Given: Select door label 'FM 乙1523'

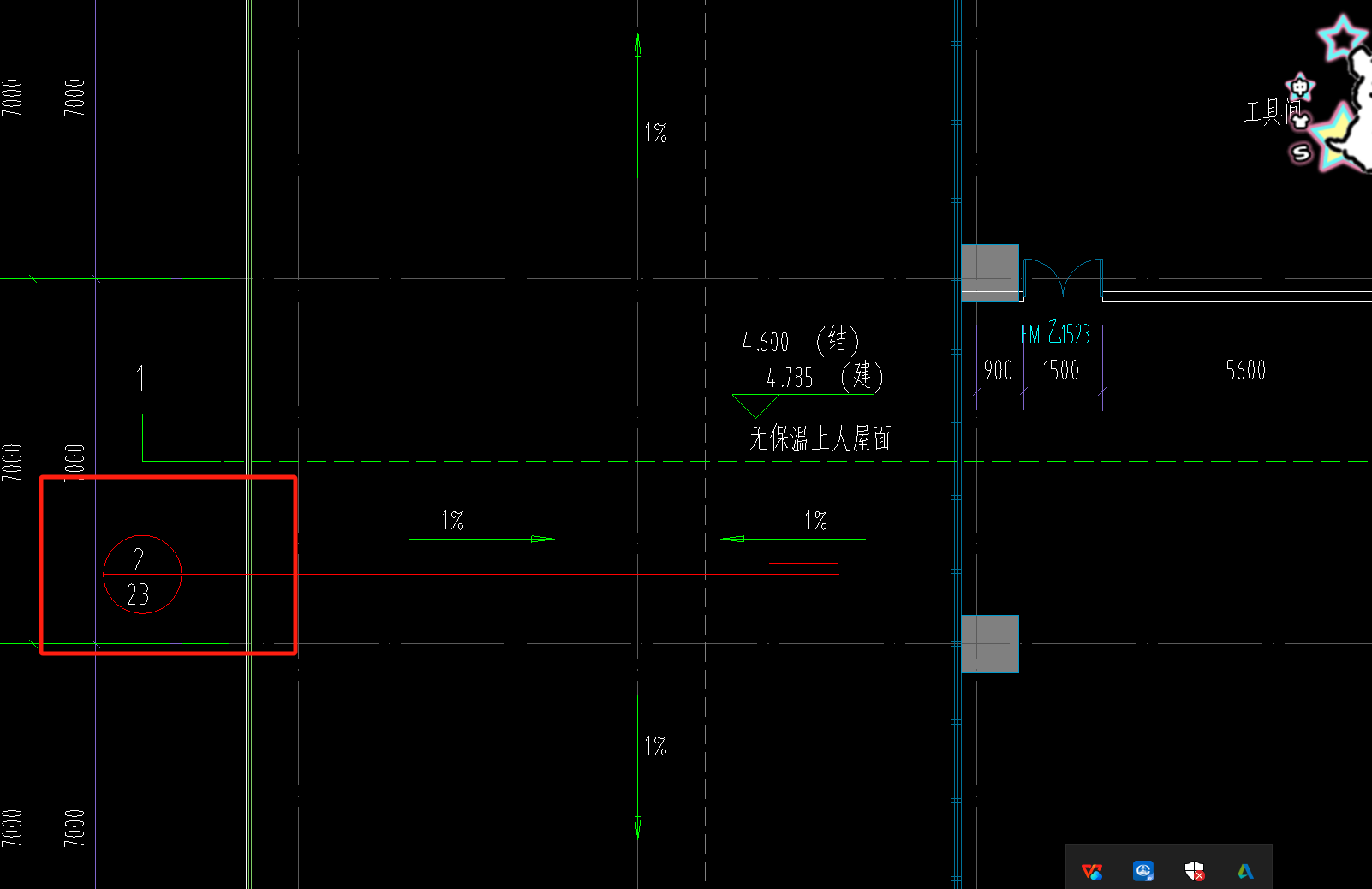Looking at the screenshot, I should point(1056,333).
